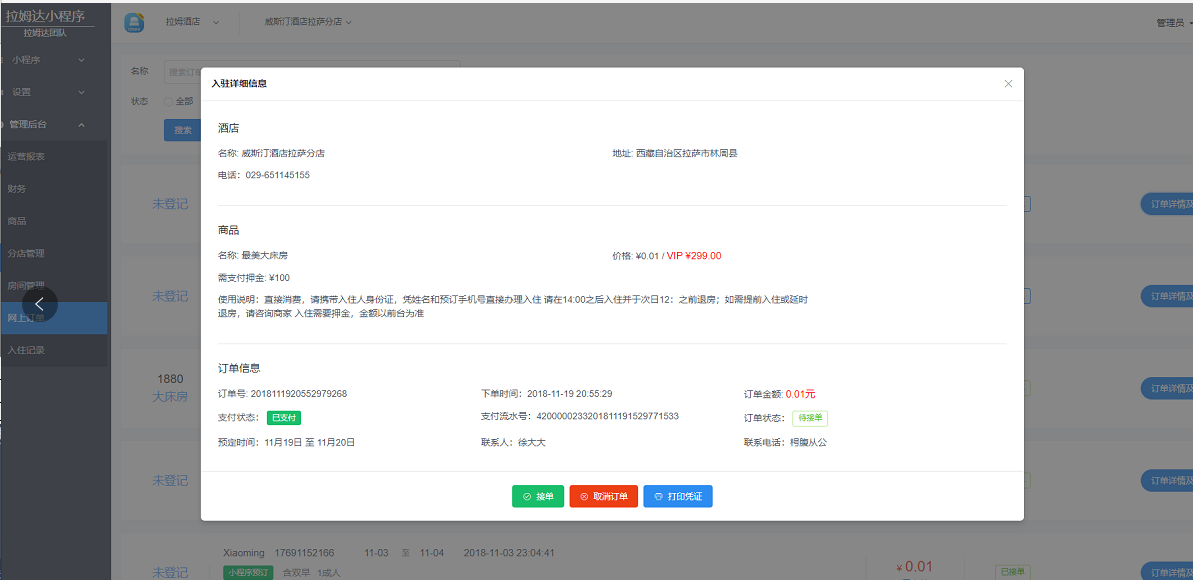The width and height of the screenshot is (1193, 580).
Task: Click the payment serial number 4200000233201811191529771533
Action: pos(607,416)
